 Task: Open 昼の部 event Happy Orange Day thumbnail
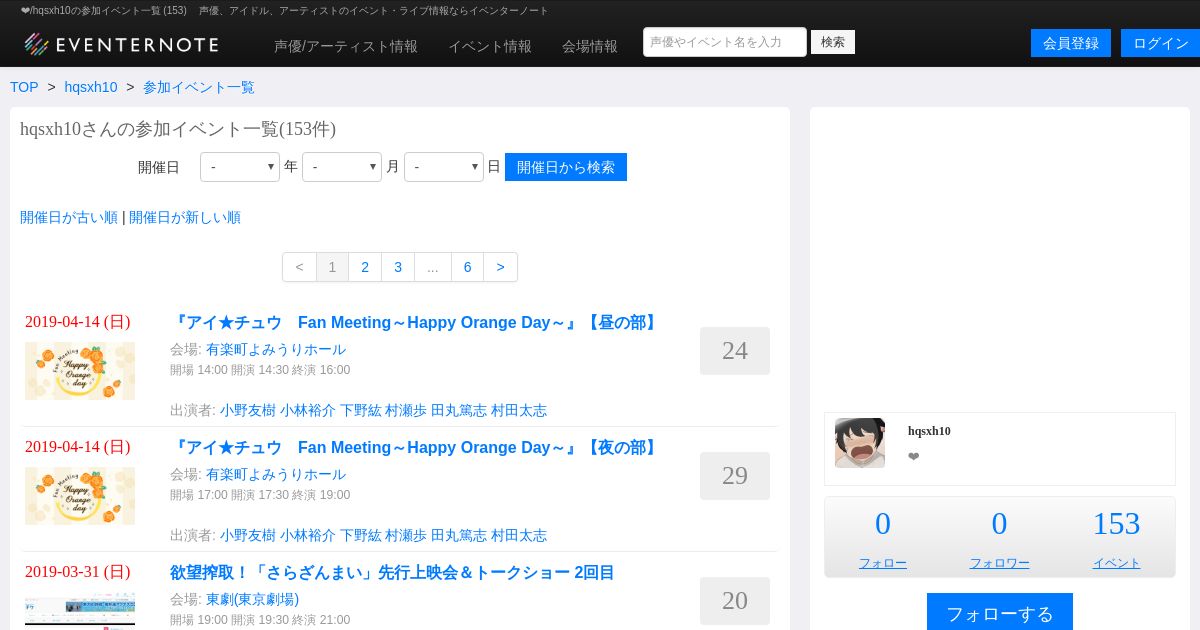[80, 371]
